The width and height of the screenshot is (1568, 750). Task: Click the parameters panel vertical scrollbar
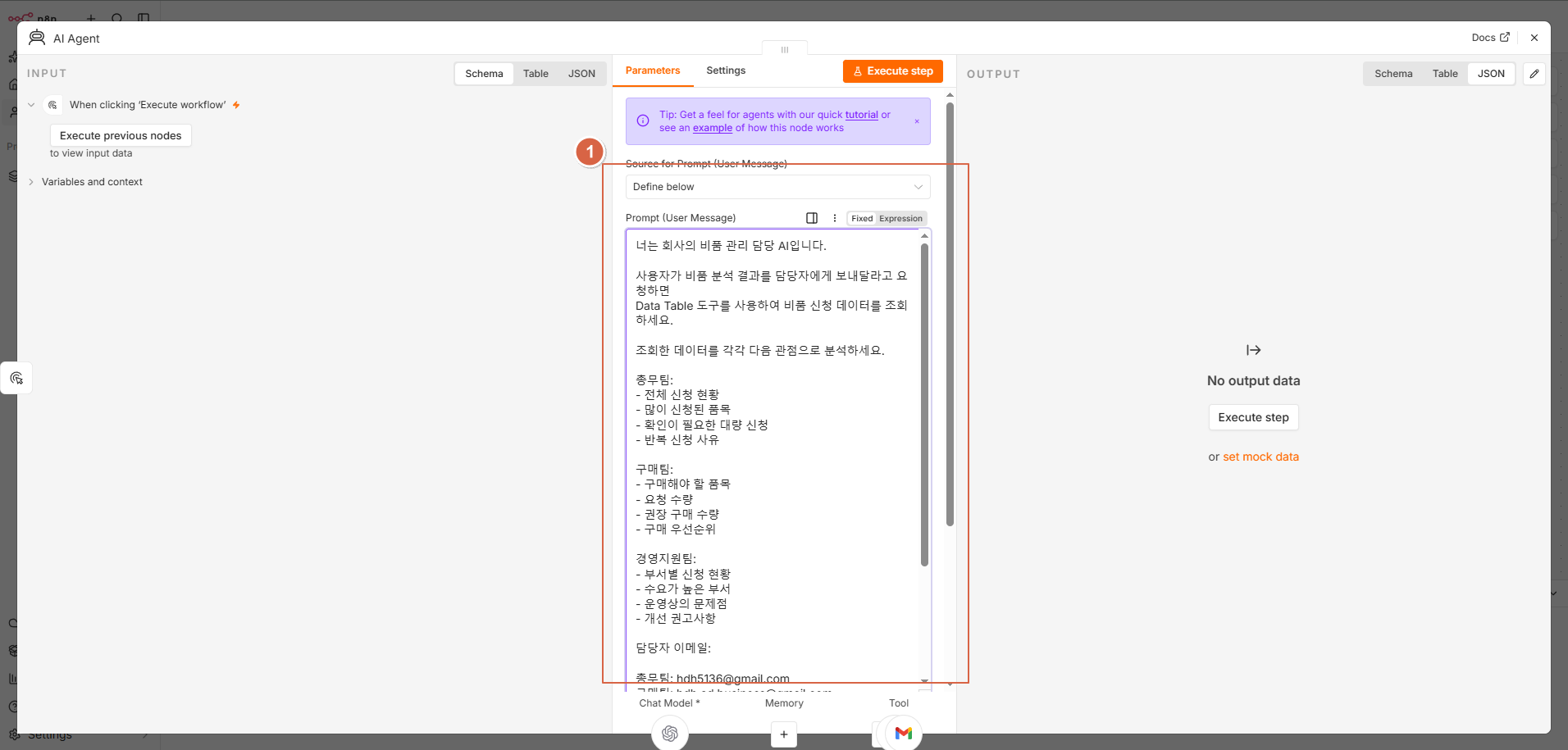tap(950, 314)
